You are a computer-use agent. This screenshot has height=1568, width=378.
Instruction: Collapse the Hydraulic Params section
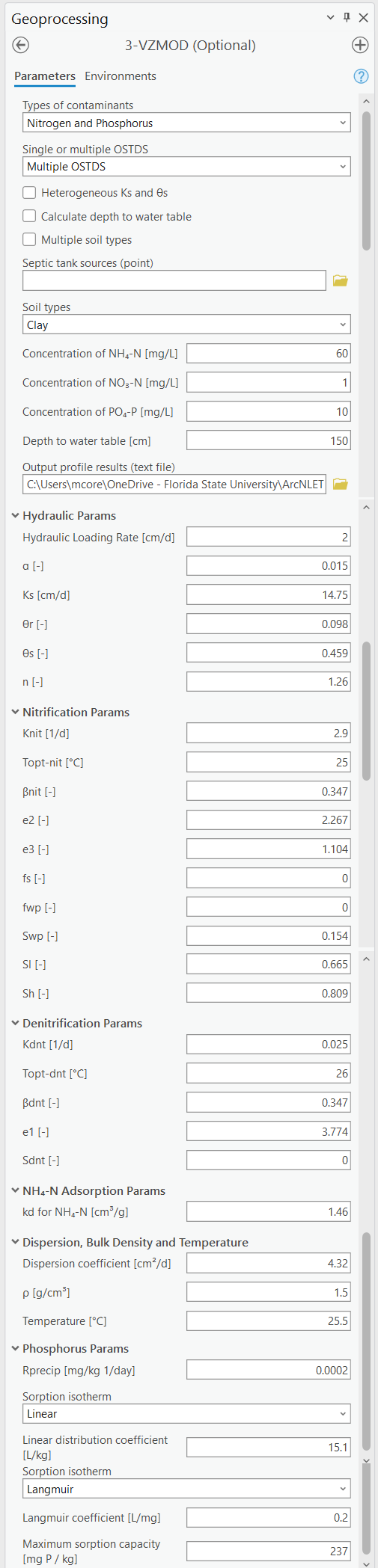coord(16,516)
